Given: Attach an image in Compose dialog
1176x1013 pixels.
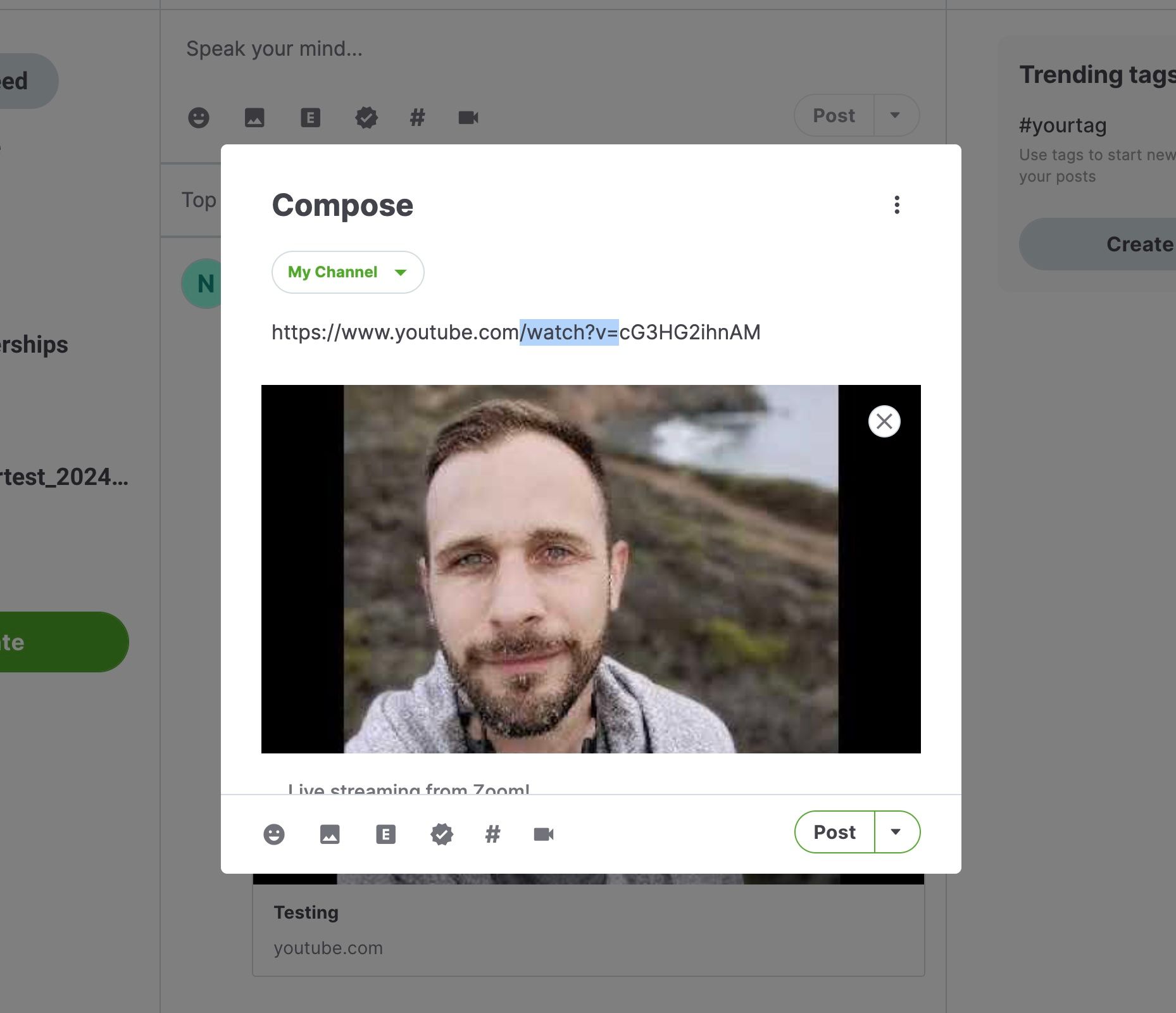Looking at the screenshot, I should [x=330, y=834].
